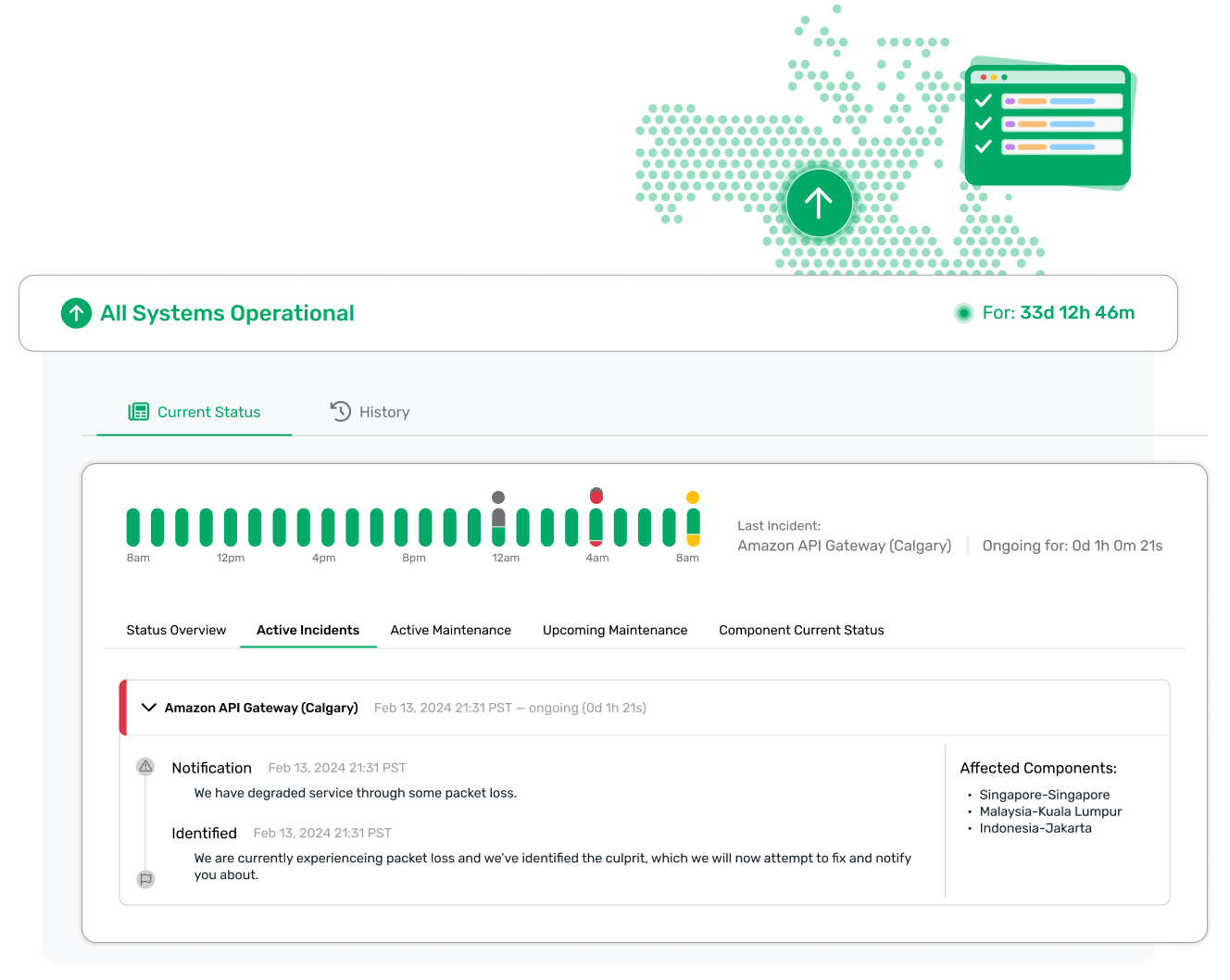This screenshot has width=1230, height=980.
Task: Select the Active Incidents tab
Action: tap(307, 630)
